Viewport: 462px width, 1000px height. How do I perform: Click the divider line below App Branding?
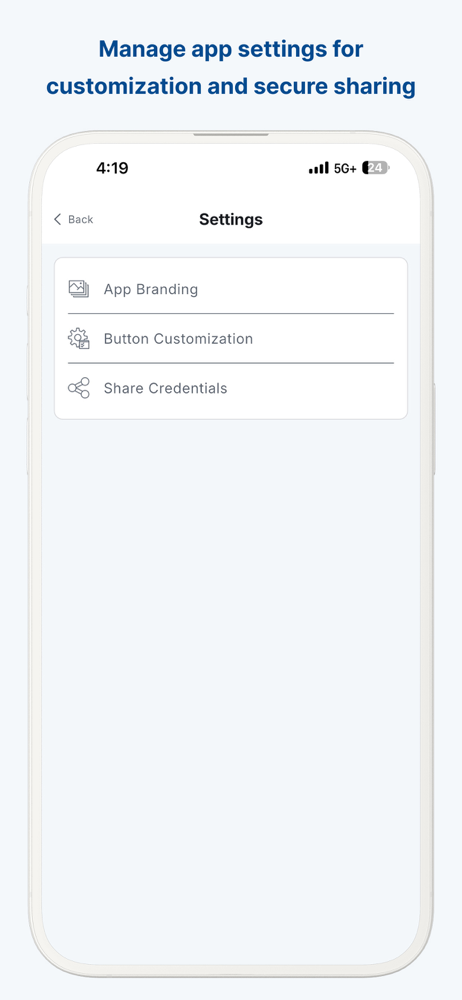pos(231,313)
